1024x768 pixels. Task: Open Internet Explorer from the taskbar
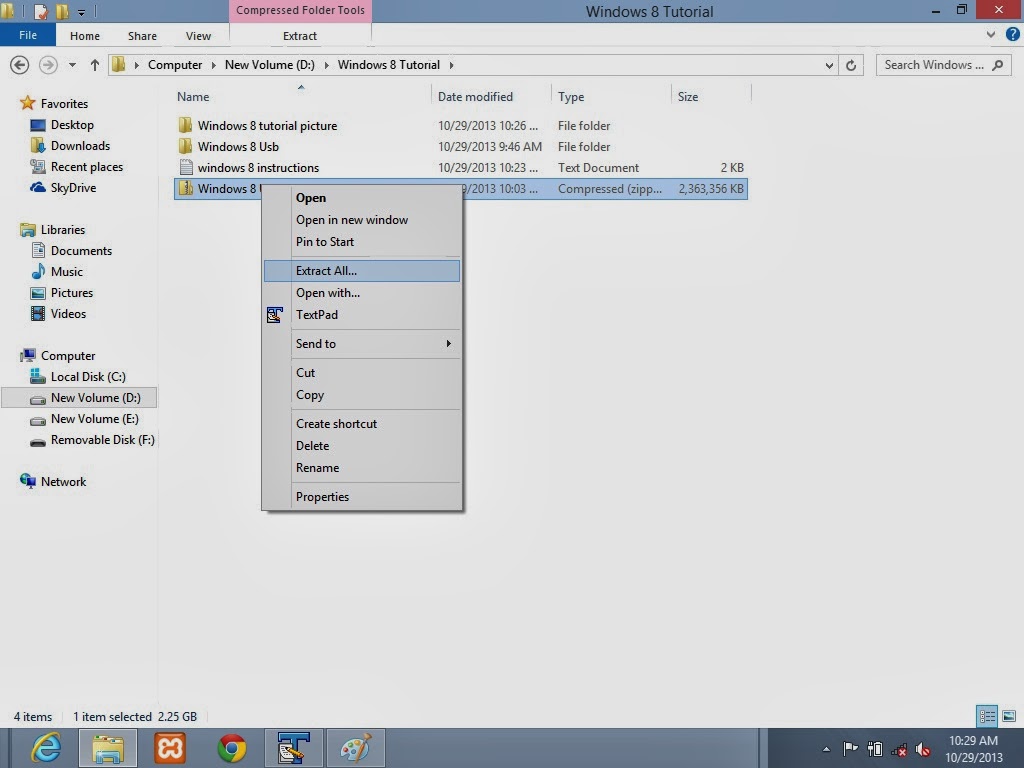click(x=46, y=748)
